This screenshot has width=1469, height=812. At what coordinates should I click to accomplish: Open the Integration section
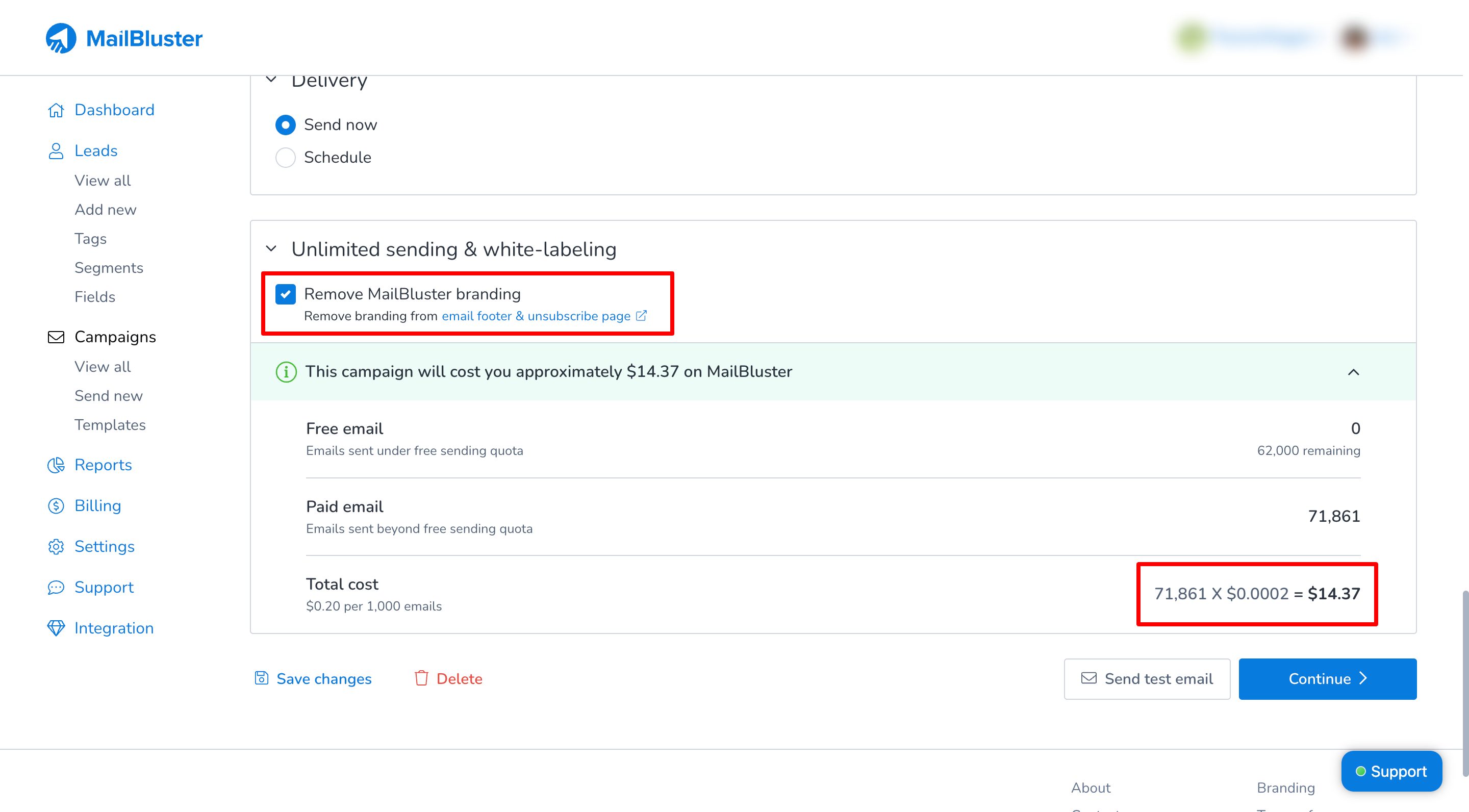point(114,628)
